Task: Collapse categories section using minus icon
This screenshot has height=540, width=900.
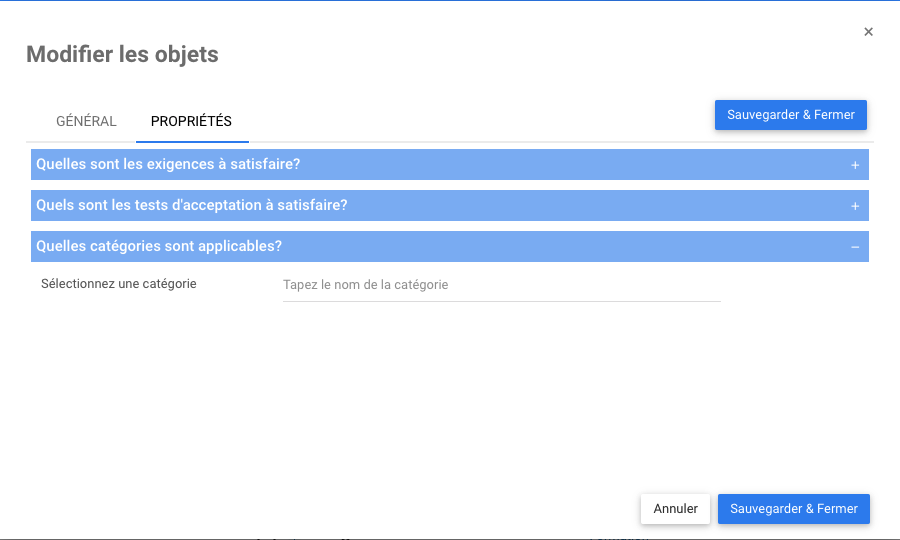Action: pos(855,247)
